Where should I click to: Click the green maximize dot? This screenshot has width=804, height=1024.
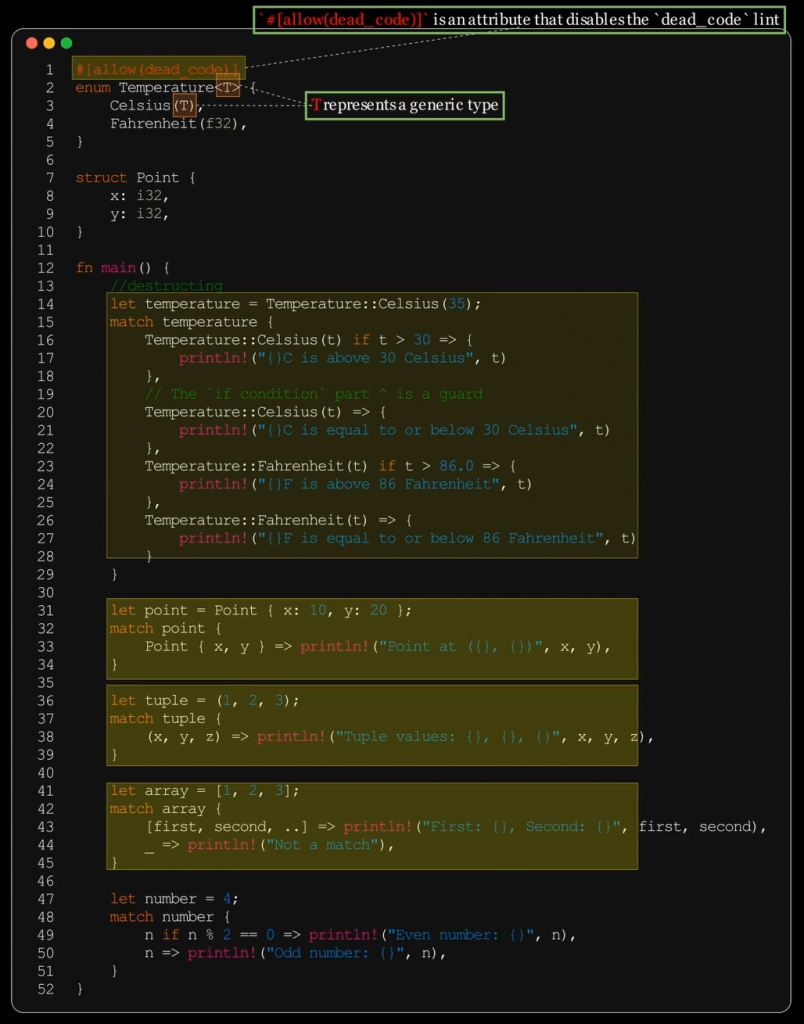[66, 43]
